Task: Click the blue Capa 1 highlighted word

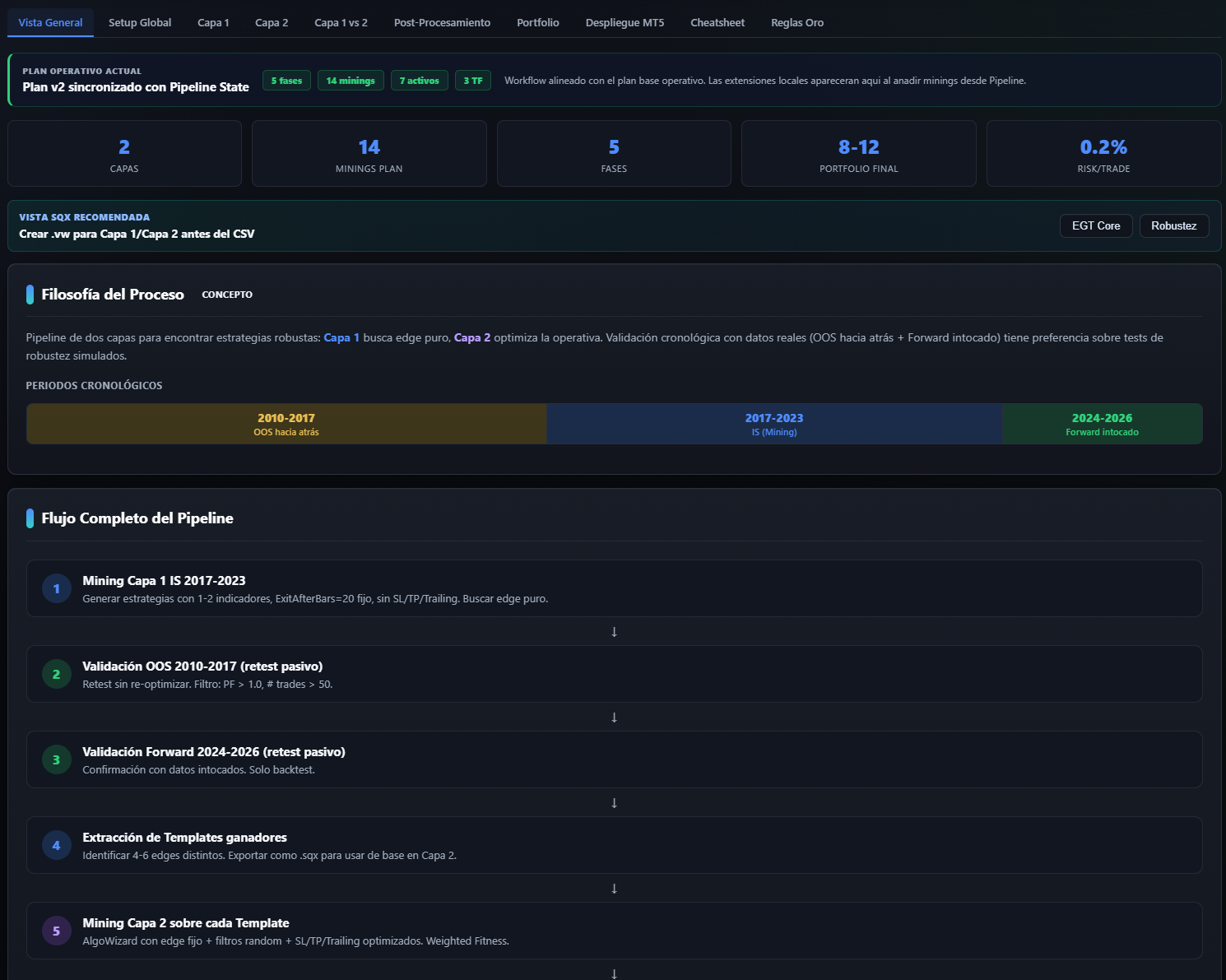Action: tap(341, 337)
